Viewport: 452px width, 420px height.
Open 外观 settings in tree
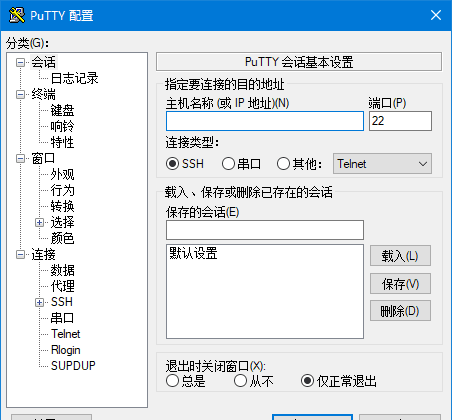tap(62, 174)
